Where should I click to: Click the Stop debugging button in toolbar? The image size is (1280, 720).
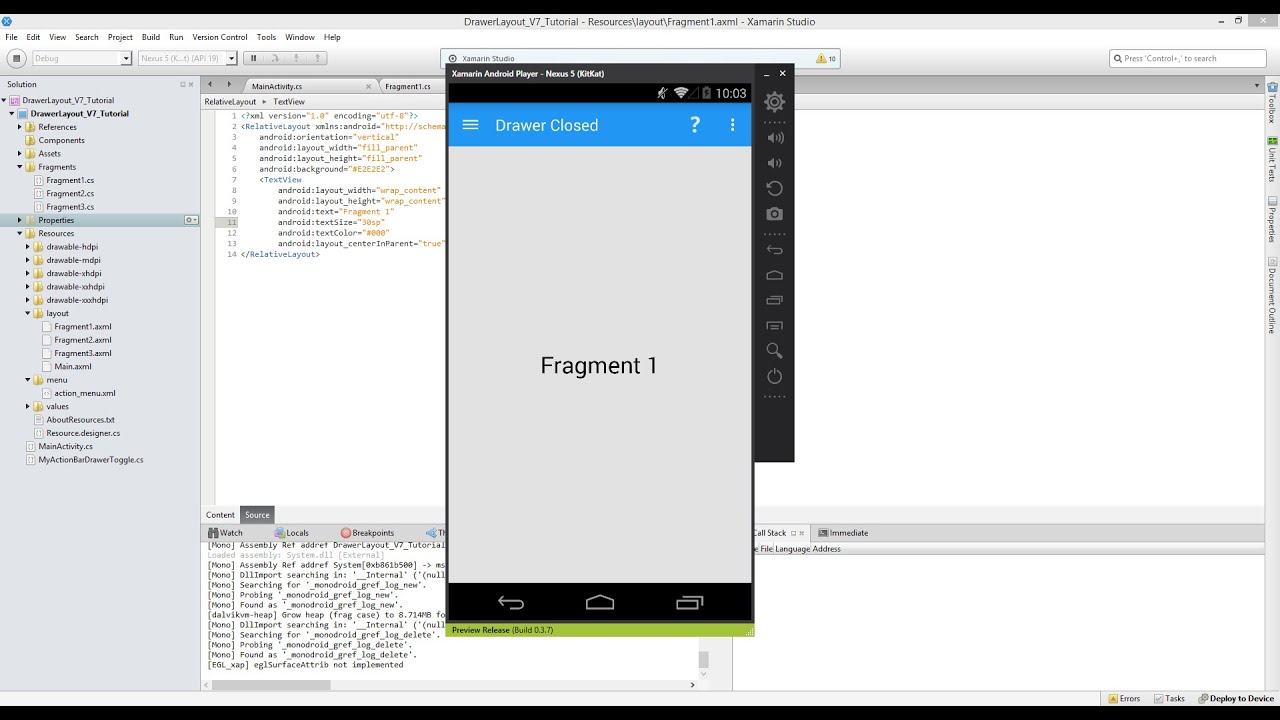tap(16, 59)
